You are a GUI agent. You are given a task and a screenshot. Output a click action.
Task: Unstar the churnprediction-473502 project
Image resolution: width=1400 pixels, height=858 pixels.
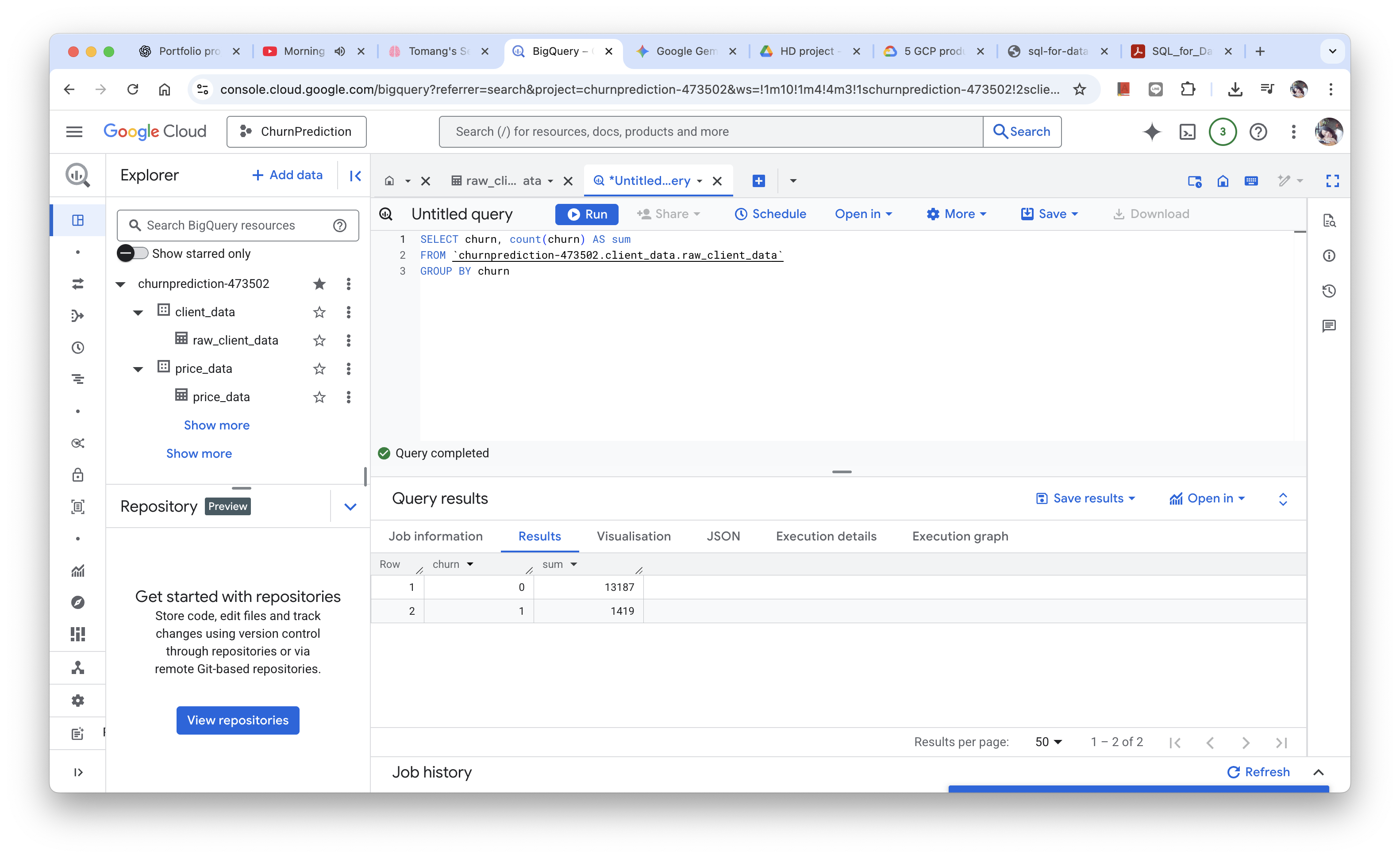[x=319, y=283]
